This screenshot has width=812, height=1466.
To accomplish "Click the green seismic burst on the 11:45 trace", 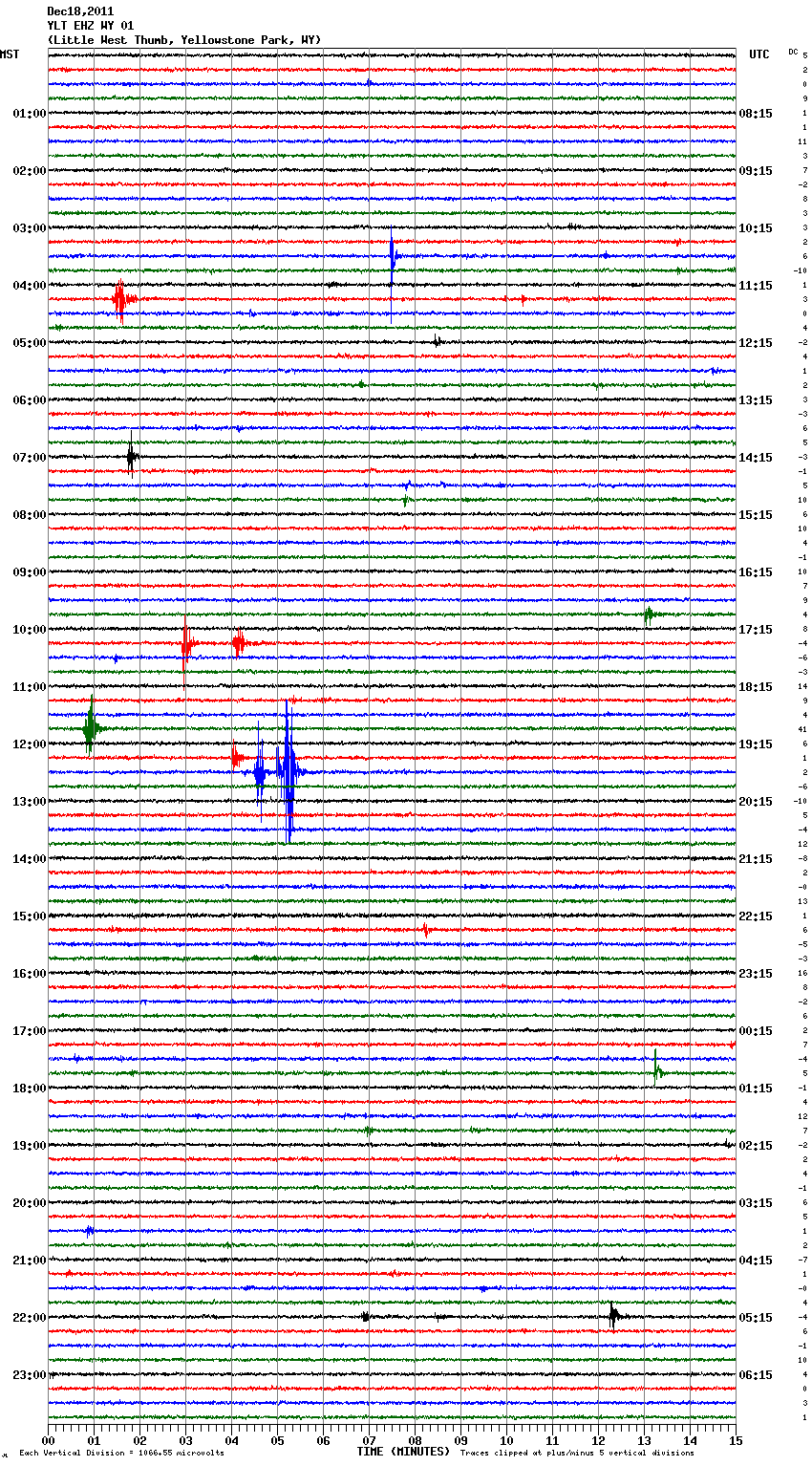I will point(91,729).
